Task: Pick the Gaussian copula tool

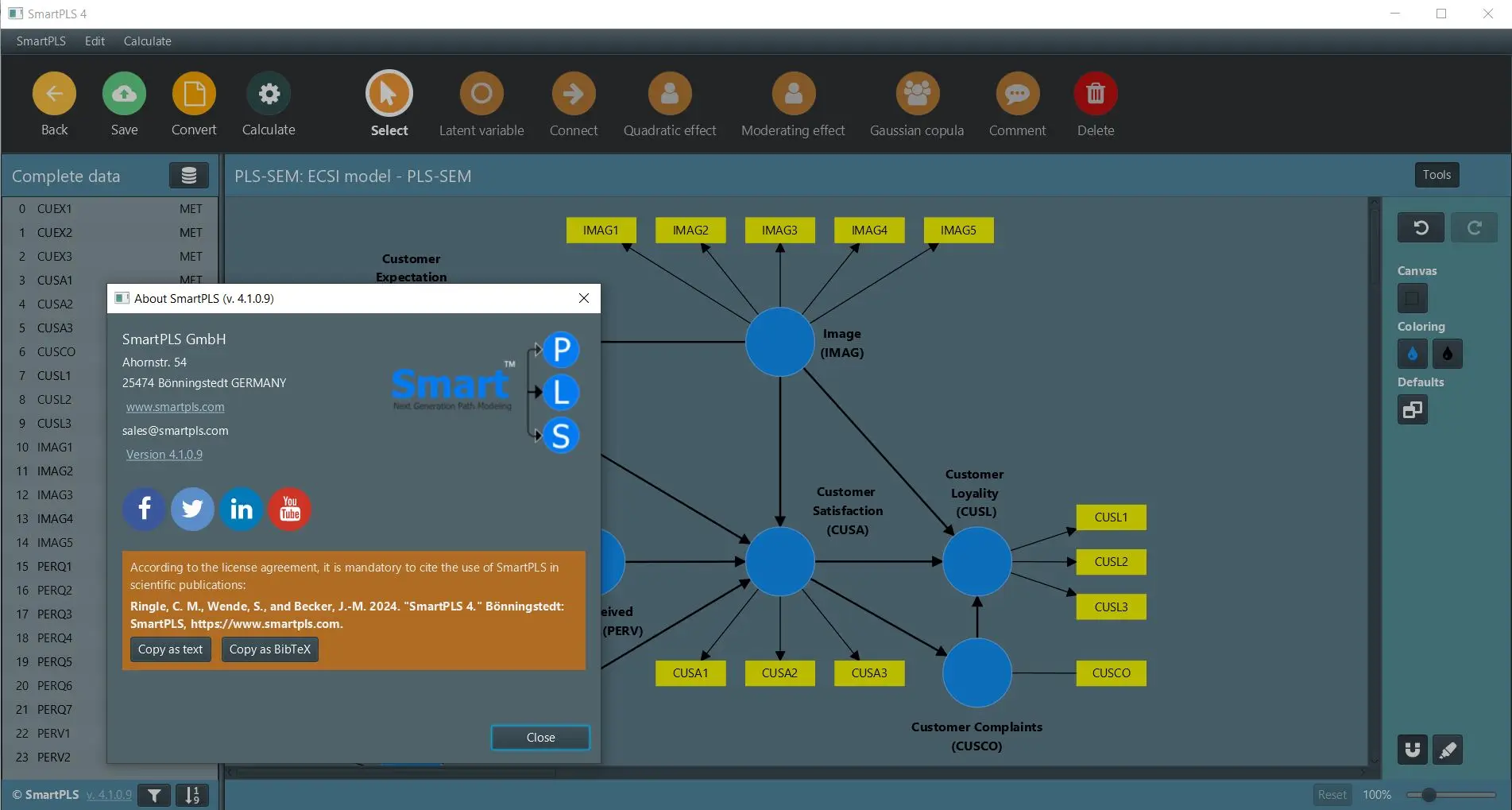Action: point(917,94)
